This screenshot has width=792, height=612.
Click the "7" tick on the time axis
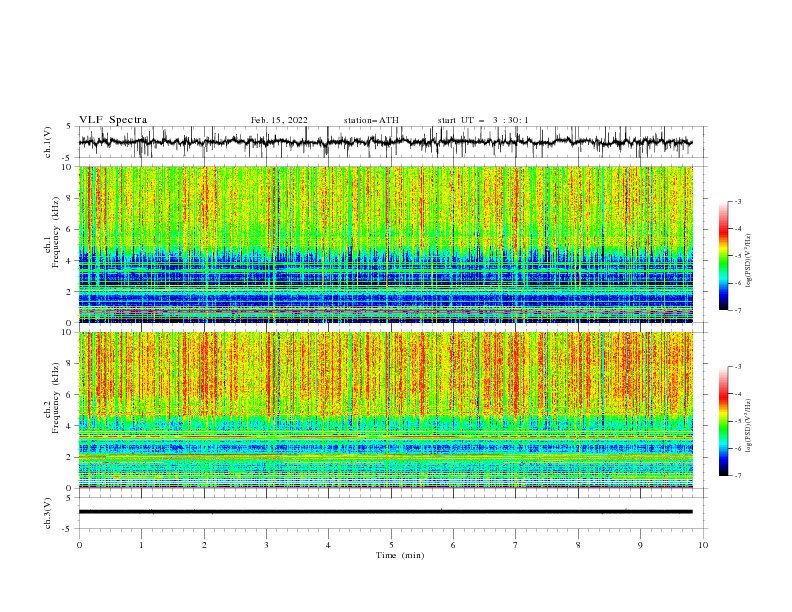coord(516,545)
